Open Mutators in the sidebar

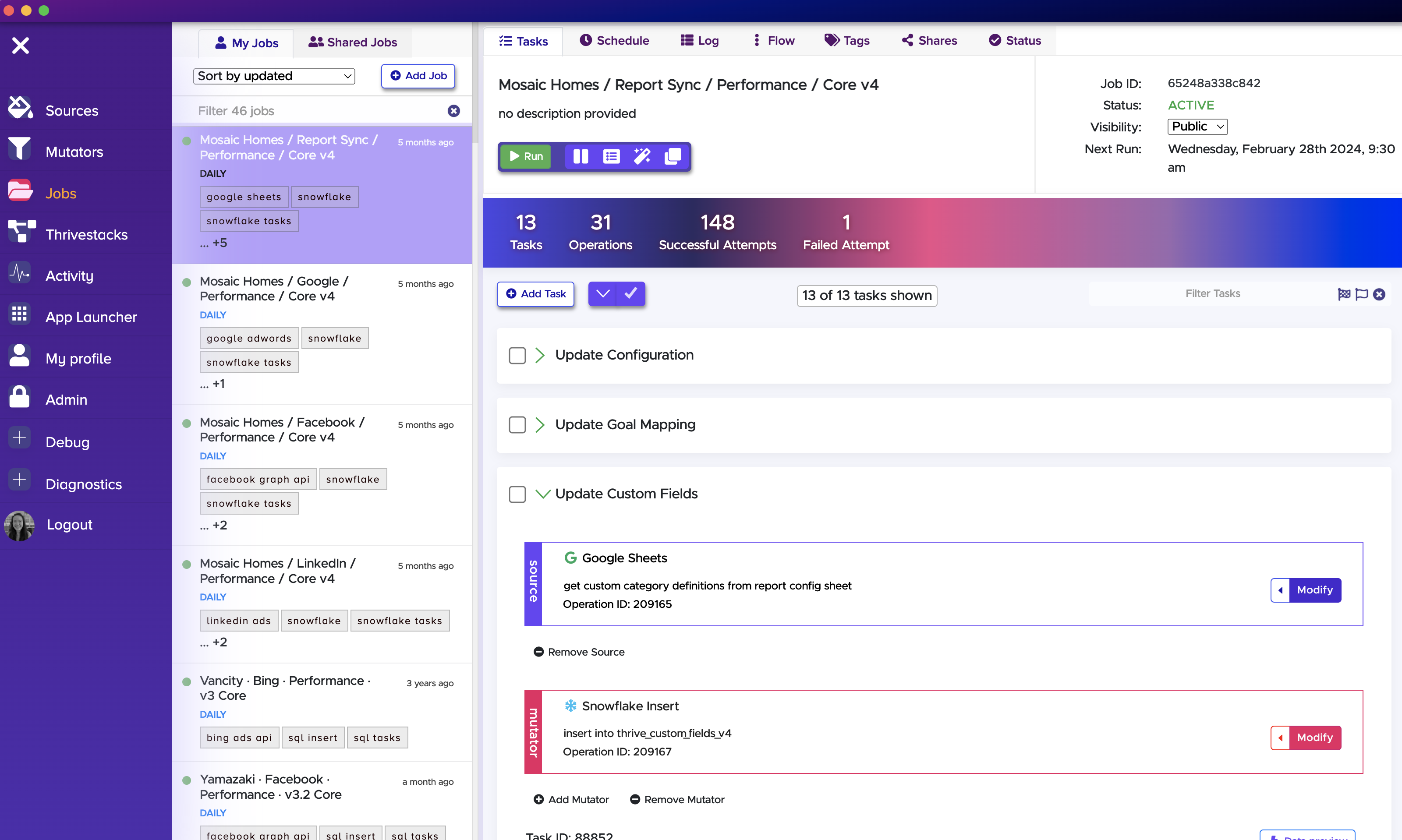click(x=74, y=152)
